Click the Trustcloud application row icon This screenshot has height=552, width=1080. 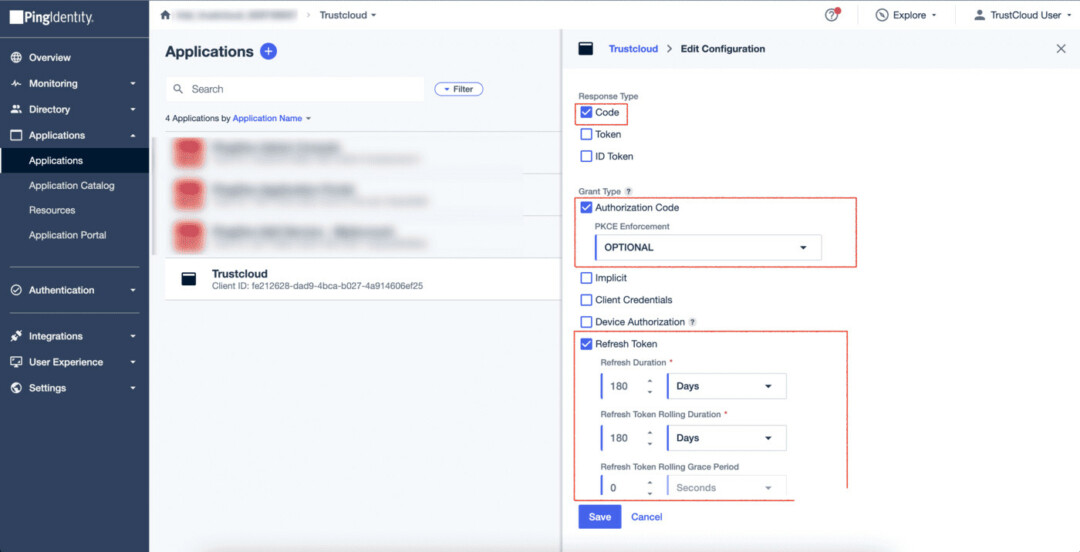coord(189,278)
